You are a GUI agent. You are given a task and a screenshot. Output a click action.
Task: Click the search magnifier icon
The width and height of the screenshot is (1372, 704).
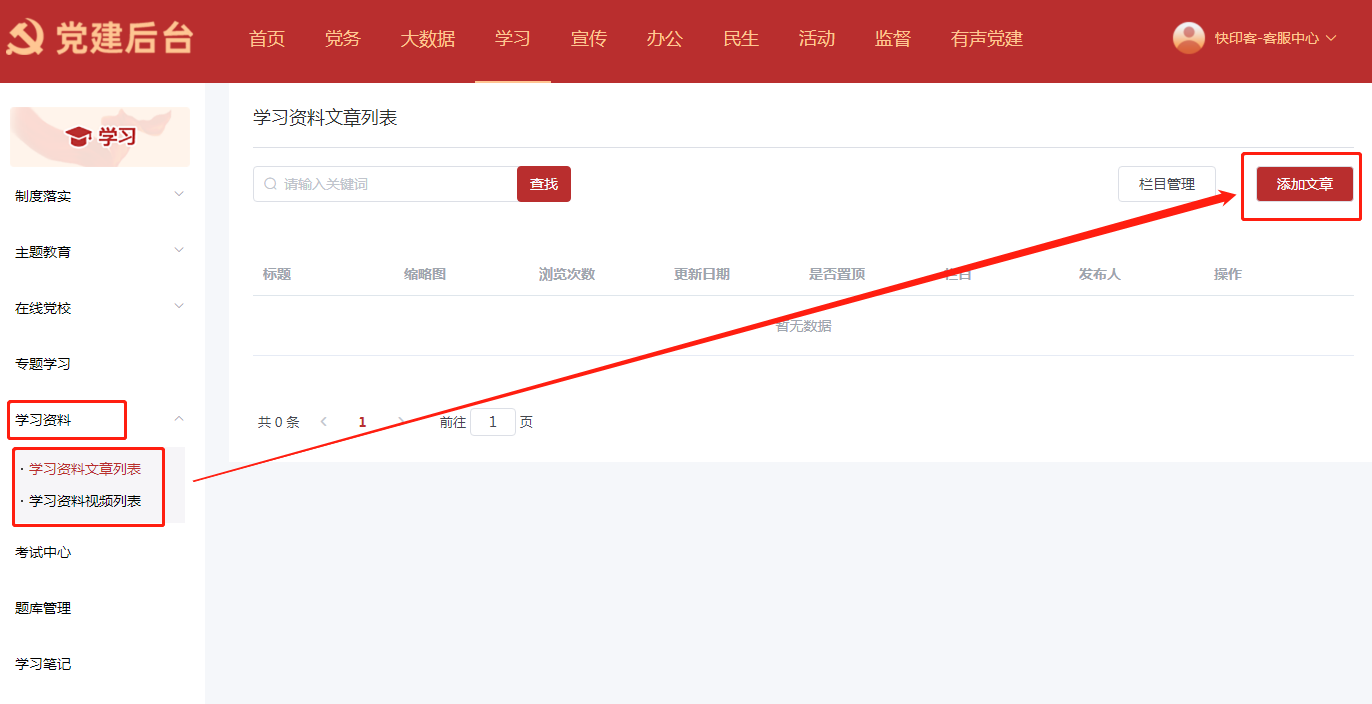(x=270, y=184)
